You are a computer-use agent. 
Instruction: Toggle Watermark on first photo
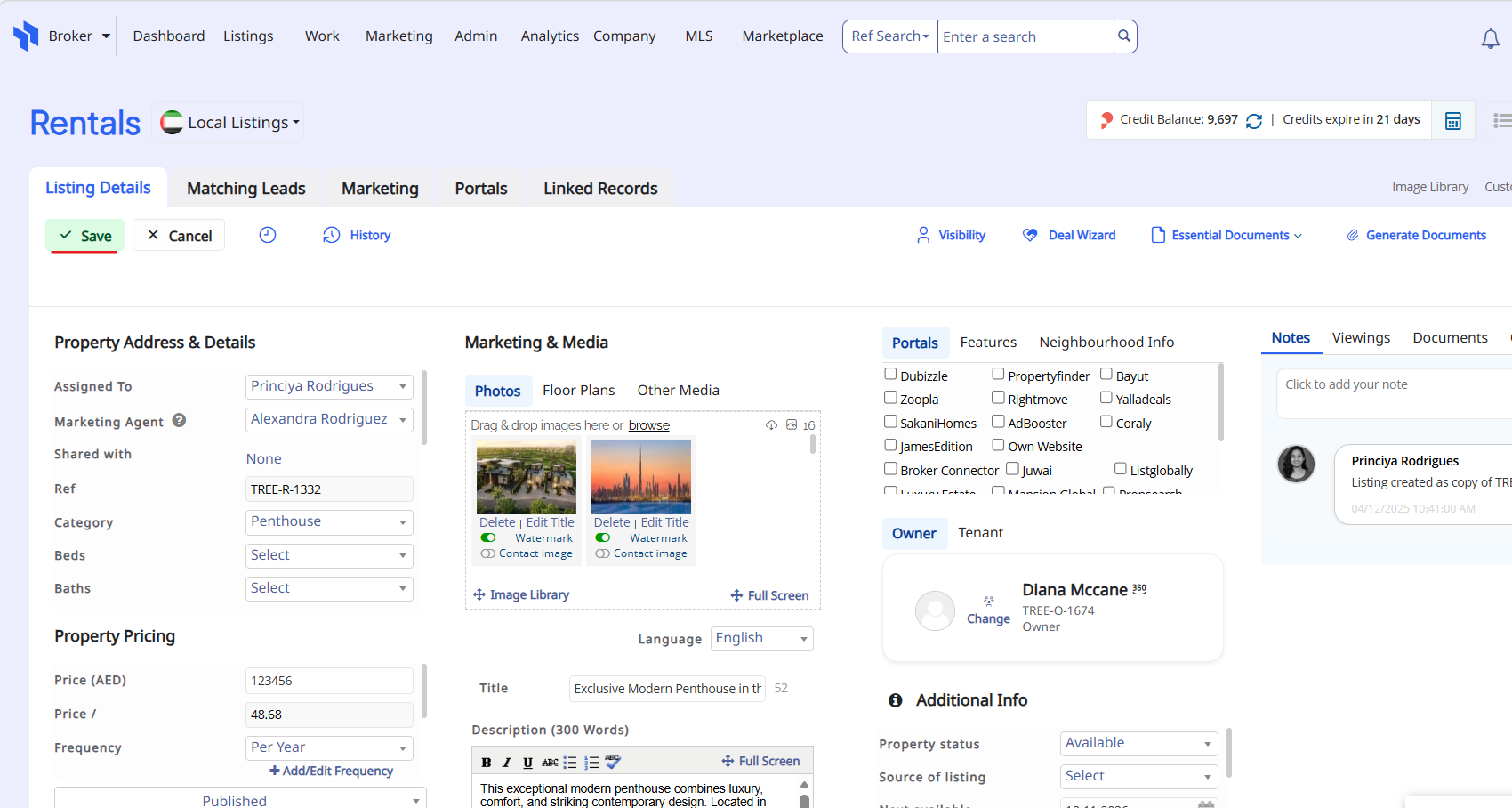tap(488, 538)
